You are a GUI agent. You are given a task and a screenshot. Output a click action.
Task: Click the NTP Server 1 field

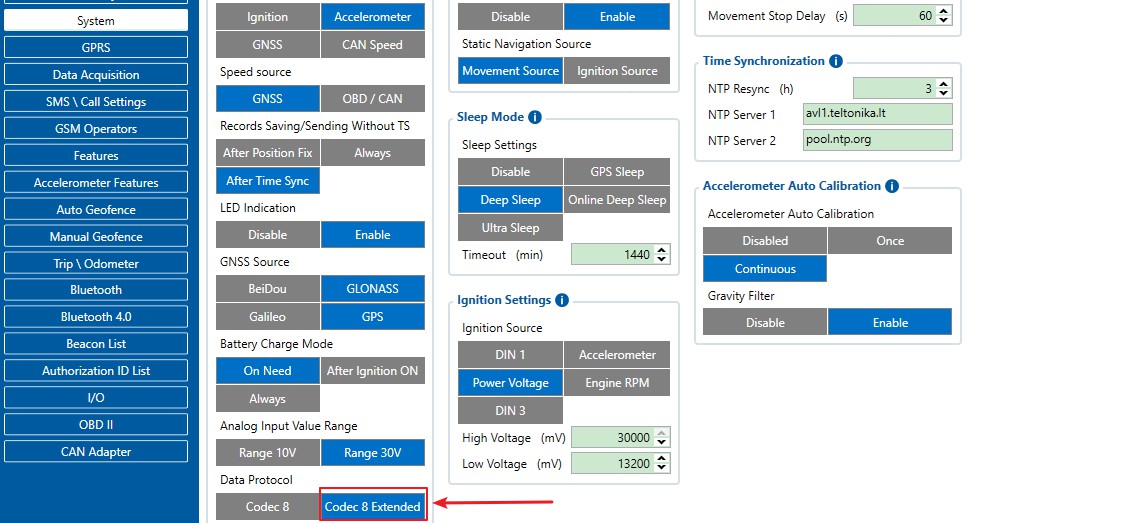[x=877, y=114]
